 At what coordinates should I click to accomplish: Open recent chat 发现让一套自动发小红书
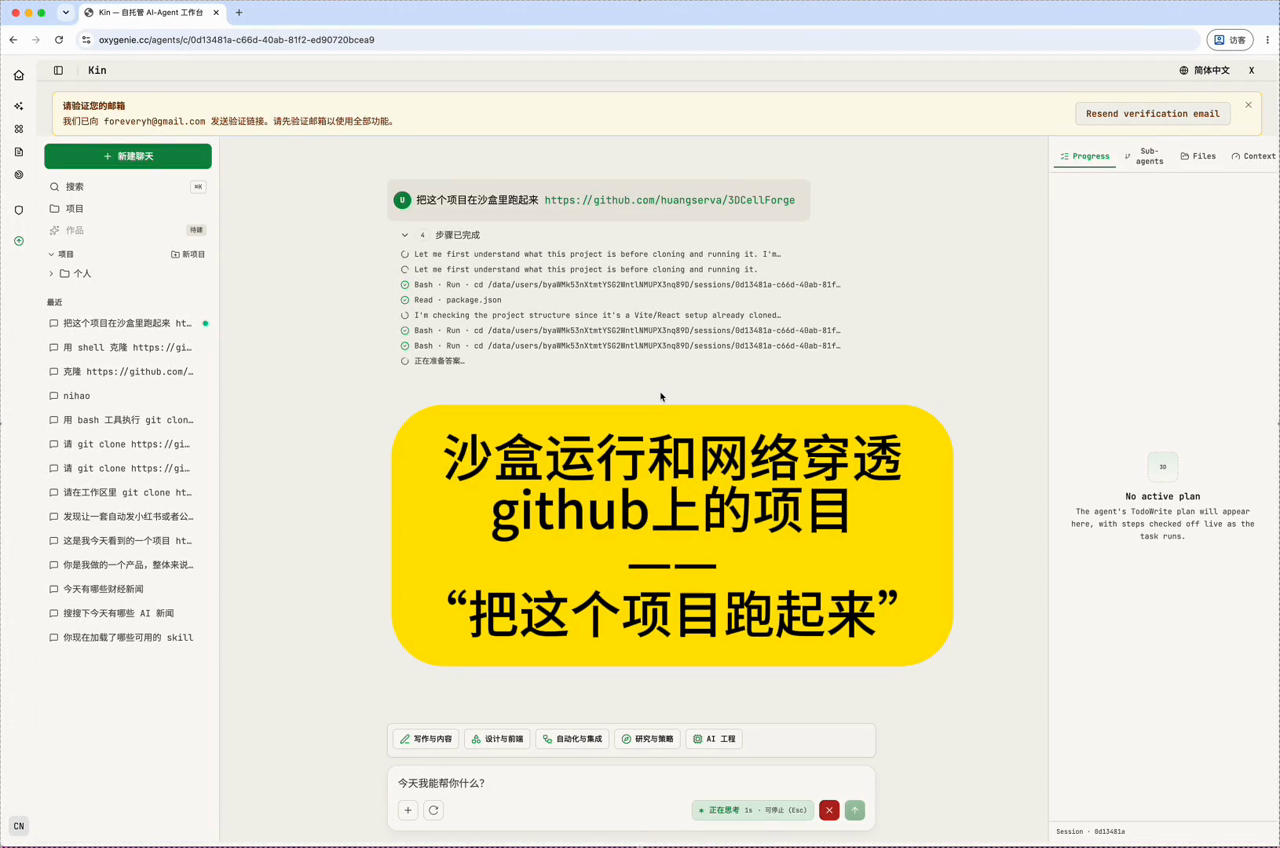coord(128,517)
